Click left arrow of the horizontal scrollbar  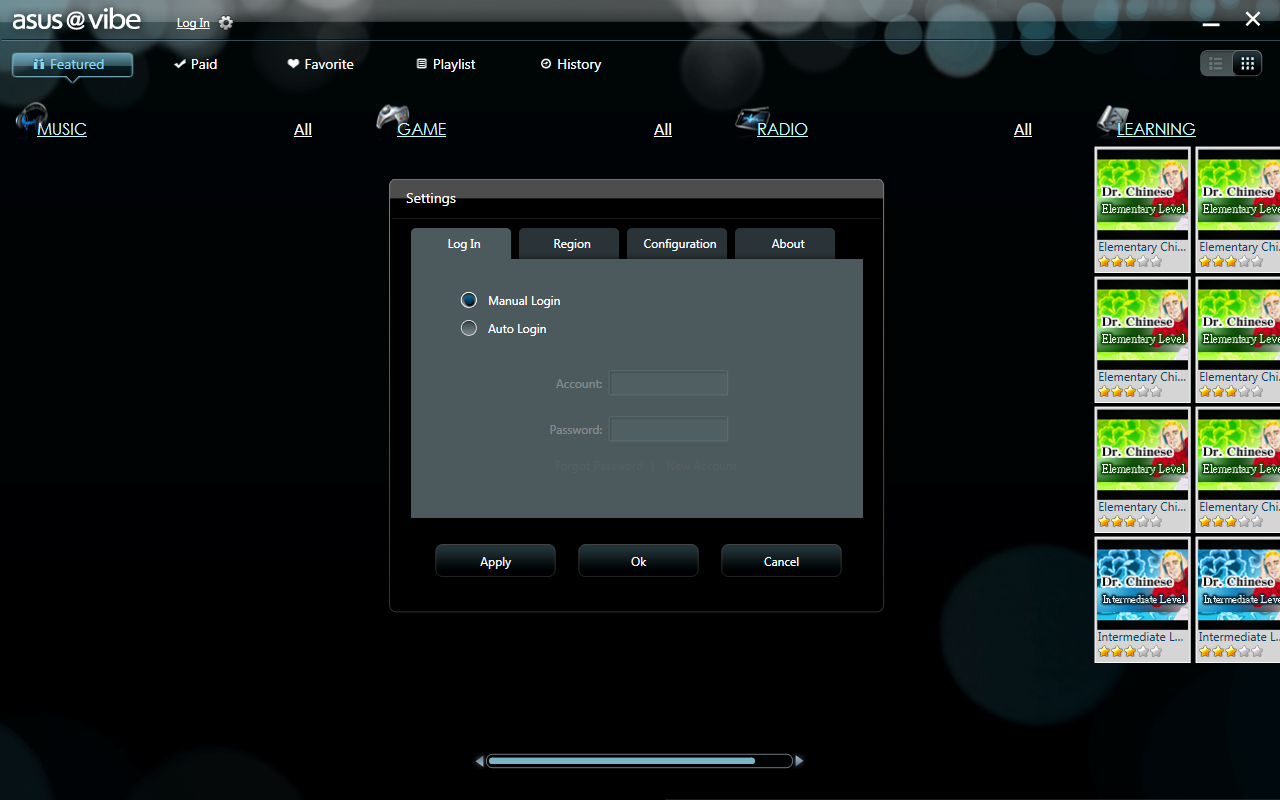coord(480,761)
